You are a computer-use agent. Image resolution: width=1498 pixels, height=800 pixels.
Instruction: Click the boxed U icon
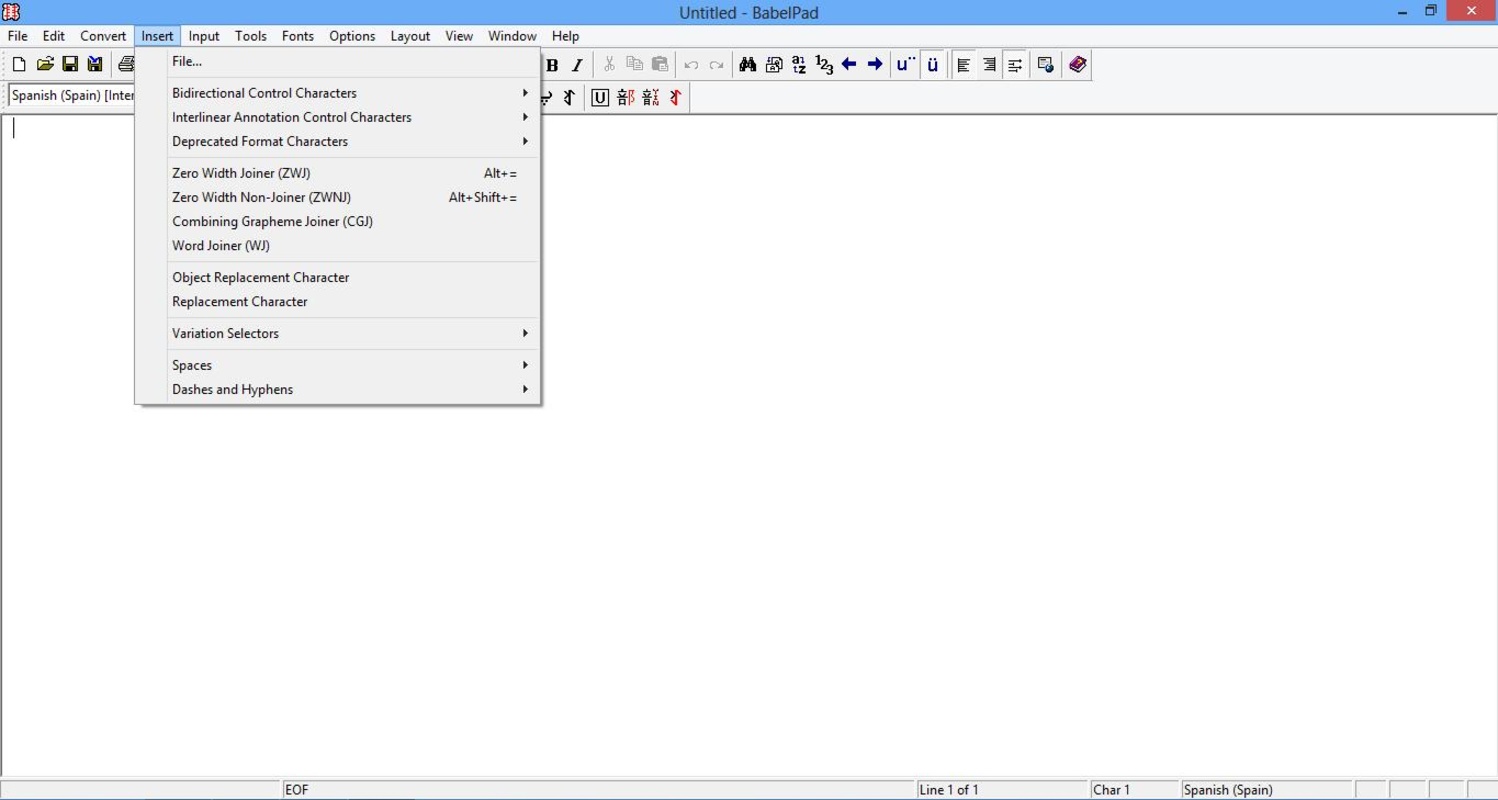coord(600,98)
